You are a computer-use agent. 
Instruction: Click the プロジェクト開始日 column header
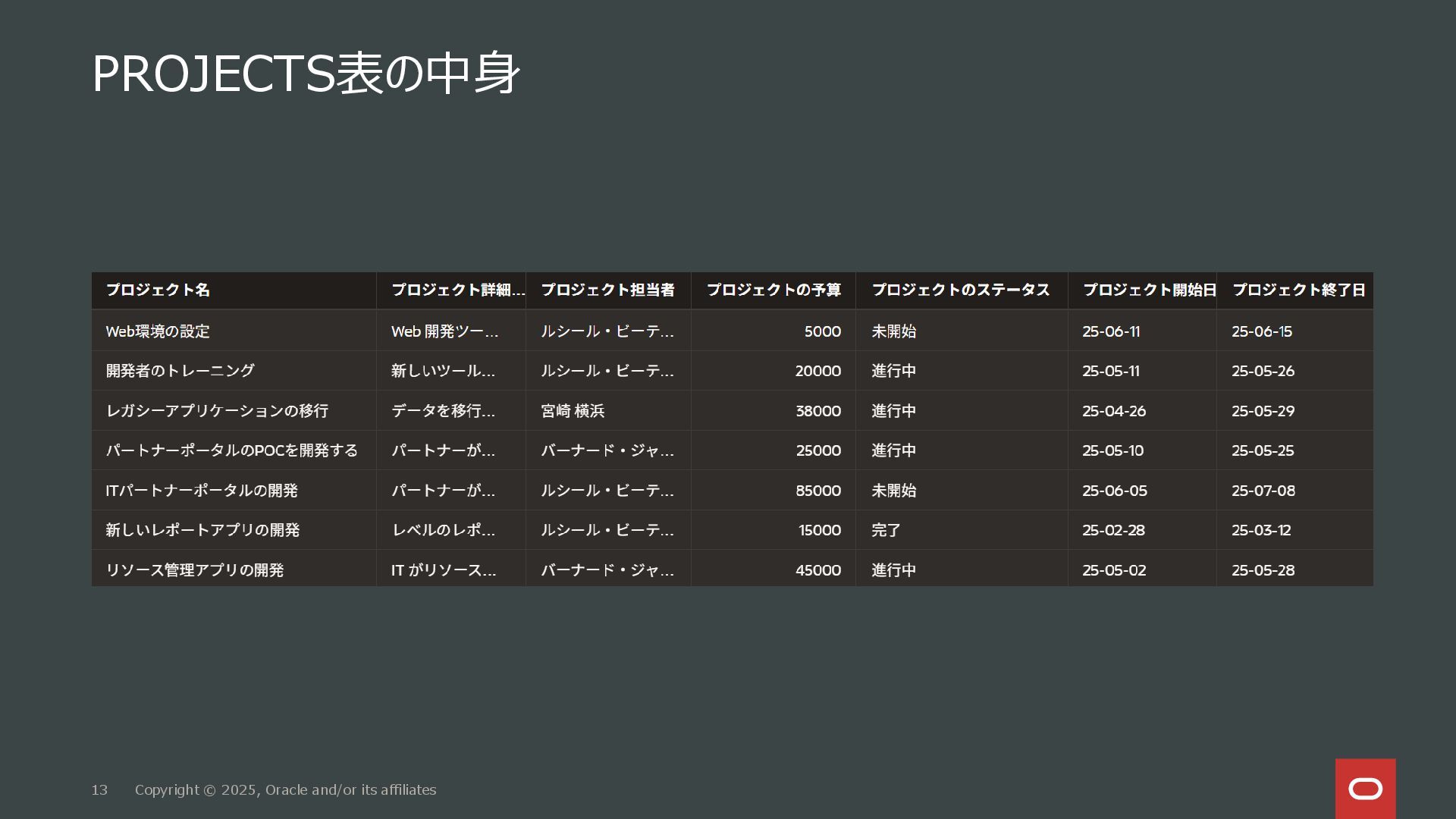(1149, 290)
